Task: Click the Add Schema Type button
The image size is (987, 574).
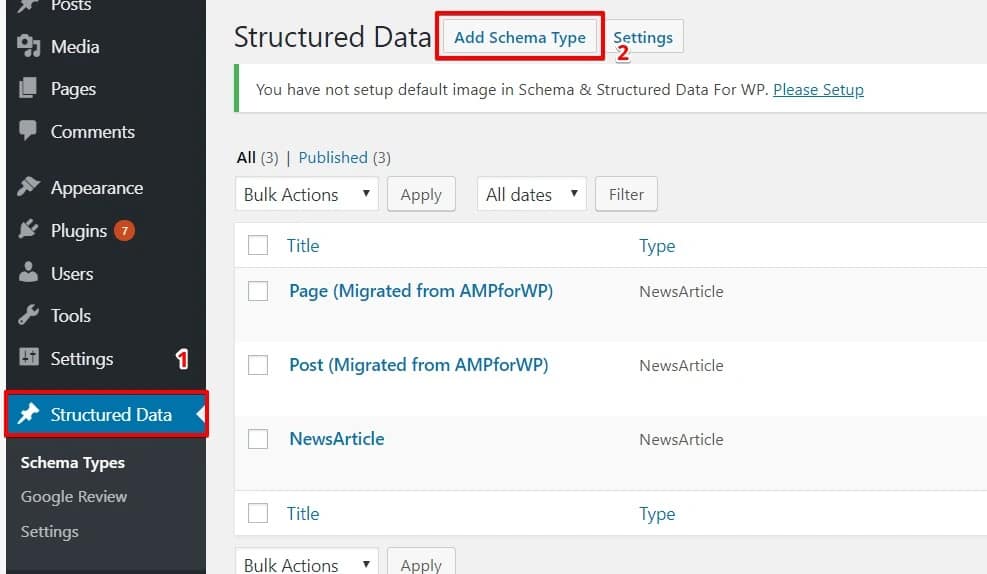Action: [x=520, y=37]
